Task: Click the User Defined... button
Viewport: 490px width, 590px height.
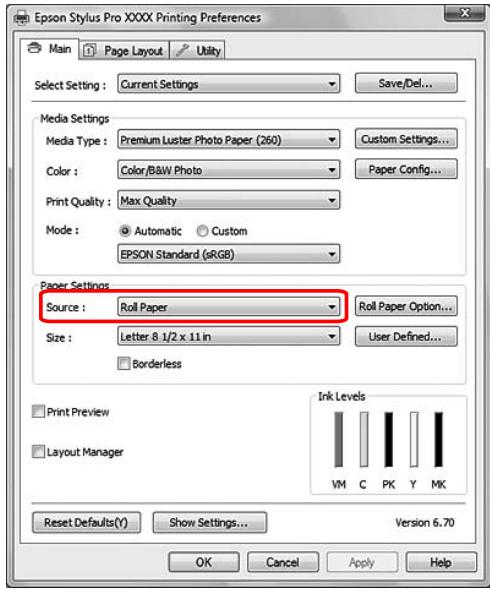Action: pyautogui.click(x=406, y=336)
